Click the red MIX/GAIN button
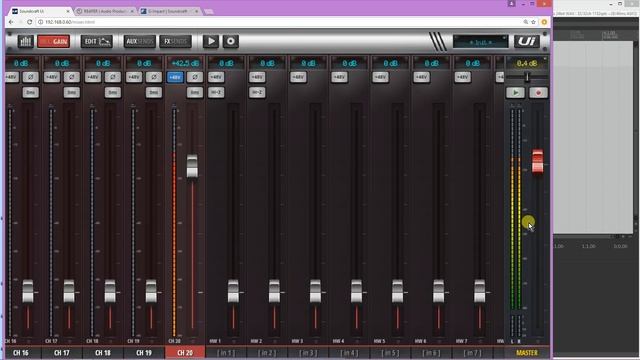640x360 pixels. (53, 41)
